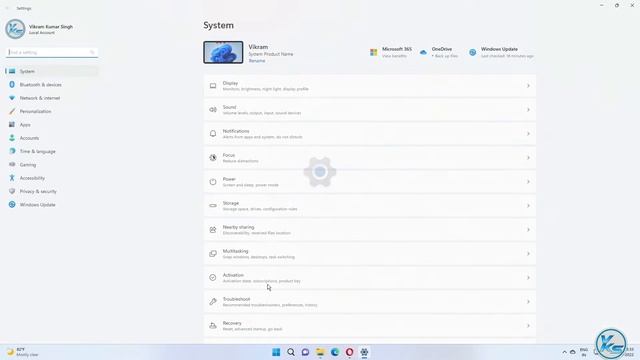Open the Personalization brush icon
The image size is (640, 360).
point(12,111)
